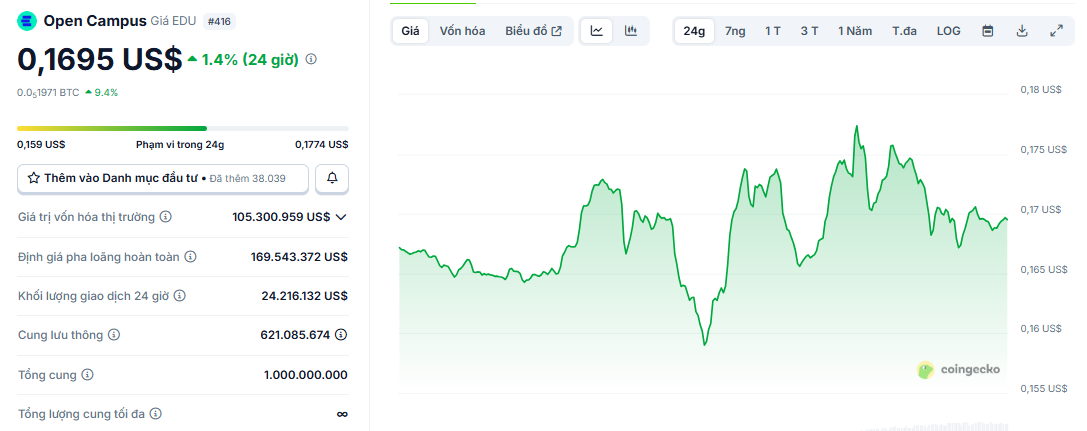Viewport: 1087px width, 431px height.
Task: Open the calendar date range picker
Action: click(988, 30)
